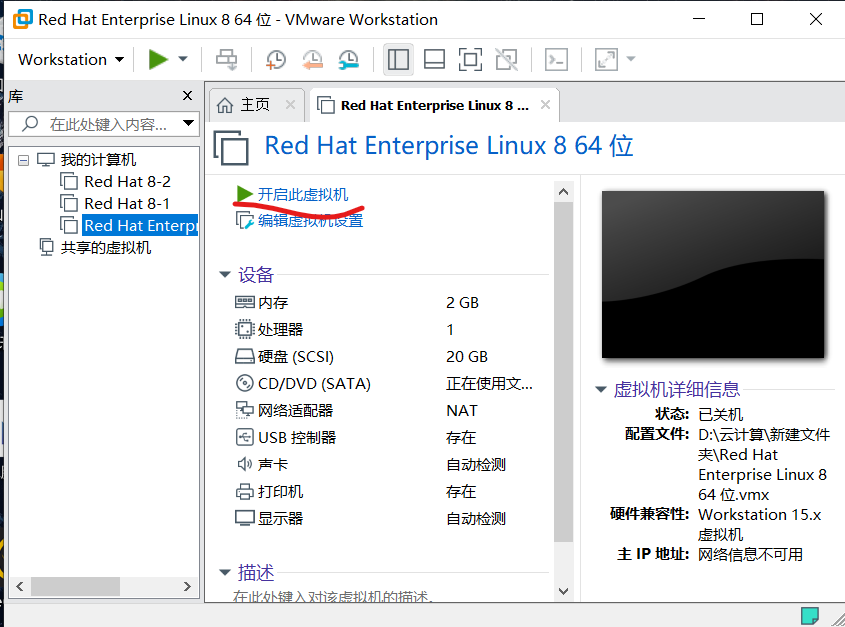Open the library search filter dropdown
845x627 pixels.
point(188,123)
